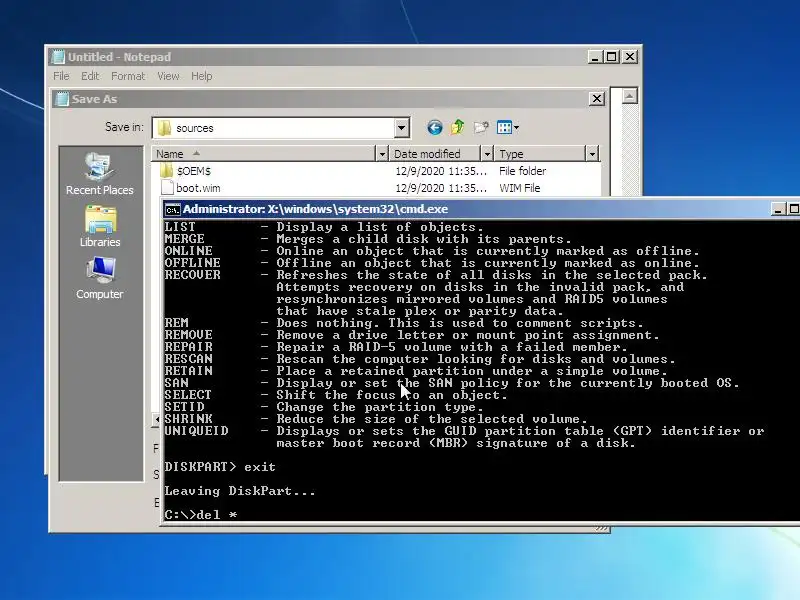Minimize the cmd.exe window
Screen dimensions: 800x600
778,209
